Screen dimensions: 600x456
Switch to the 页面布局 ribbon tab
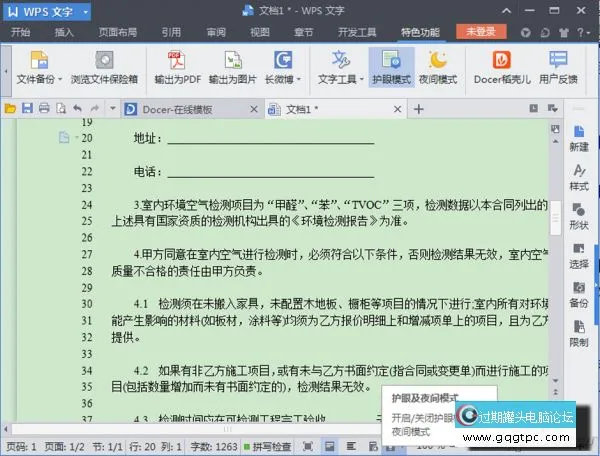coord(118,32)
